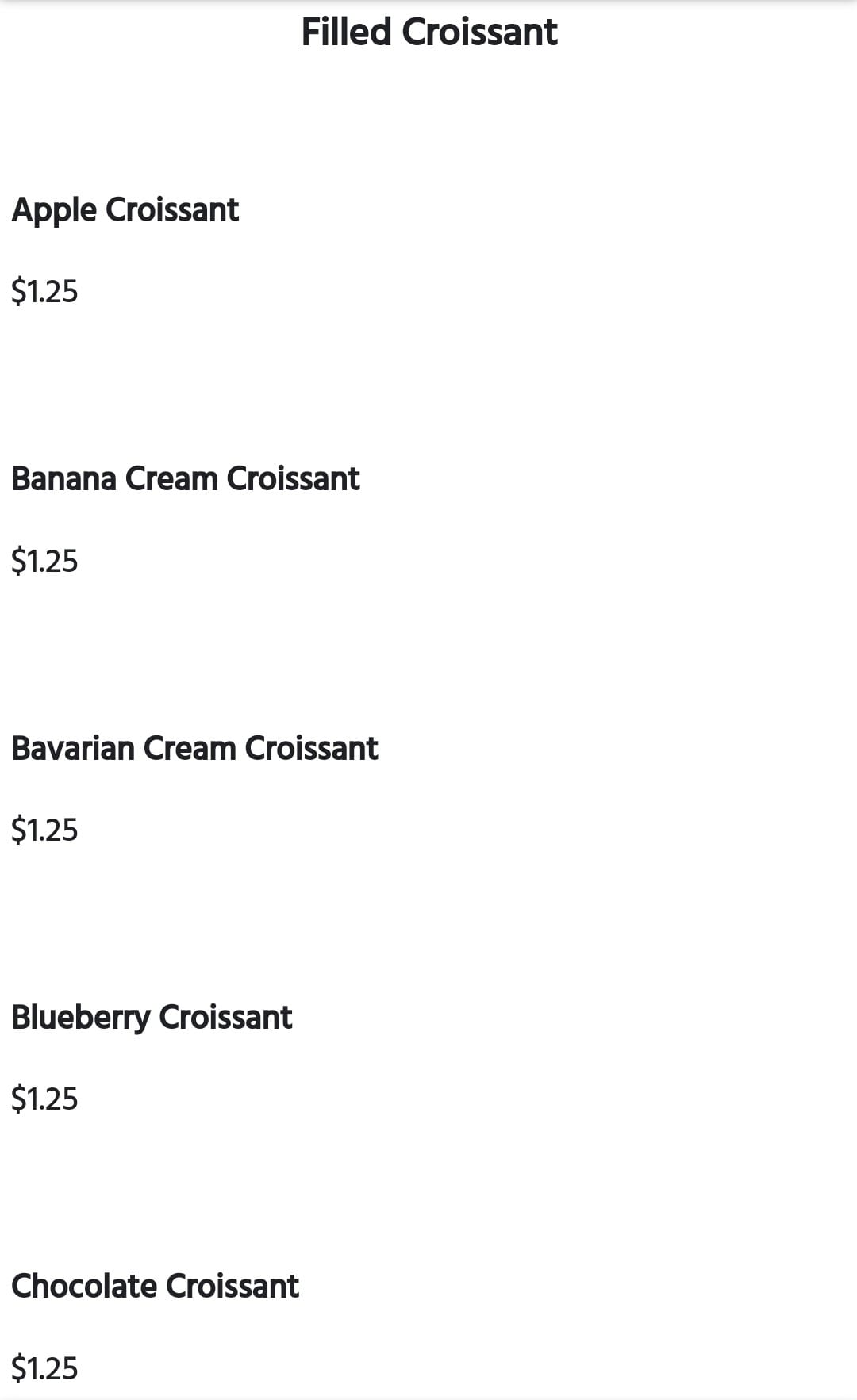
Task: Choose the Bavarian Cream Croissant item
Action: point(194,749)
